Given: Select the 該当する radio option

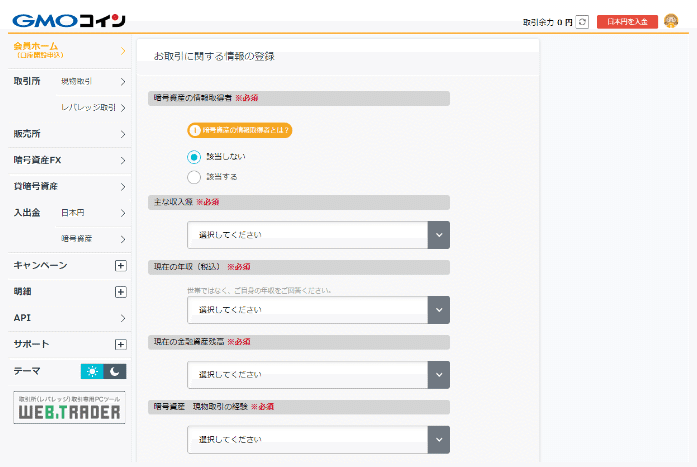Looking at the screenshot, I should tap(194, 177).
